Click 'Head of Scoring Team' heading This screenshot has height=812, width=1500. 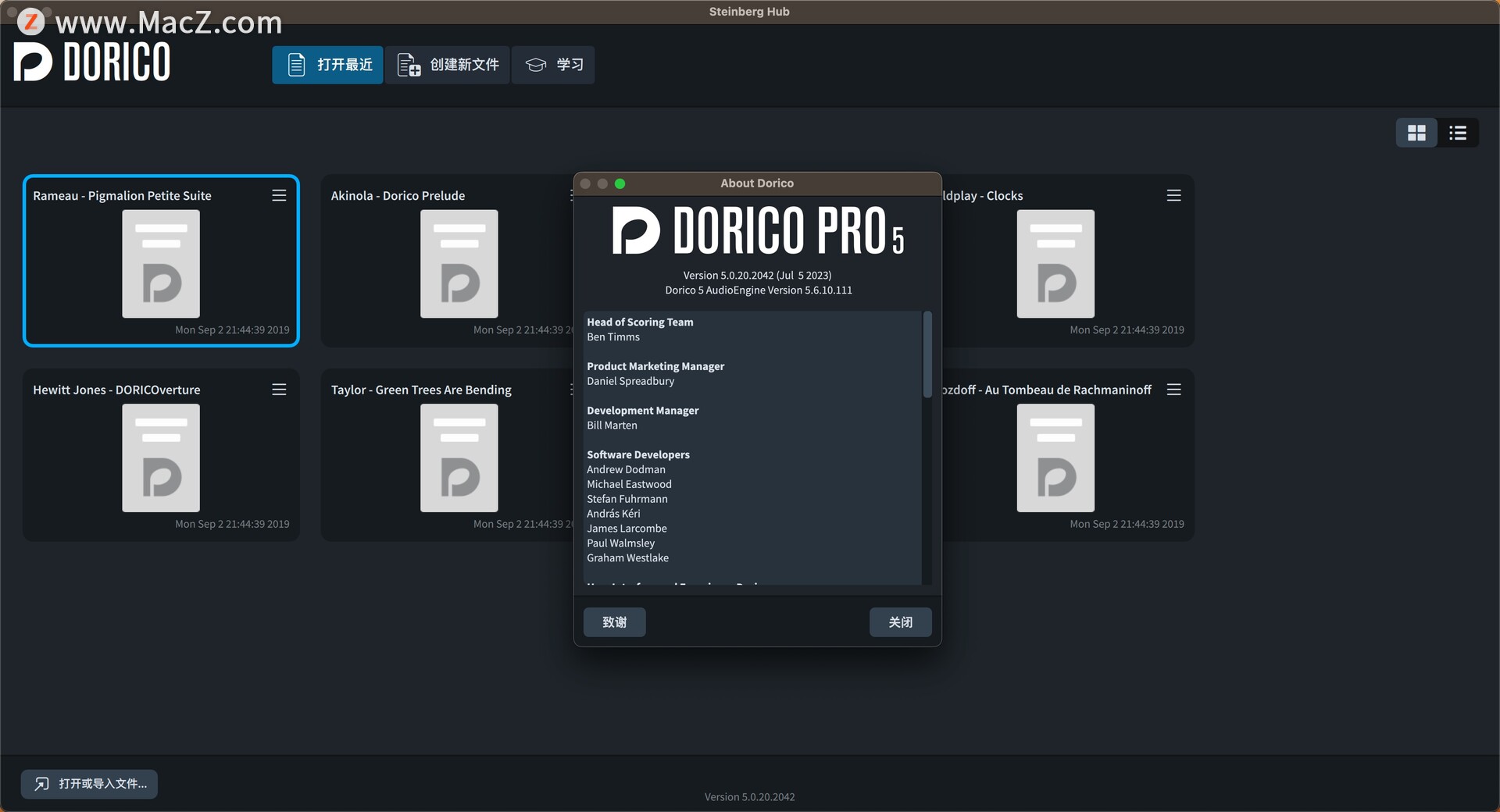[640, 322]
